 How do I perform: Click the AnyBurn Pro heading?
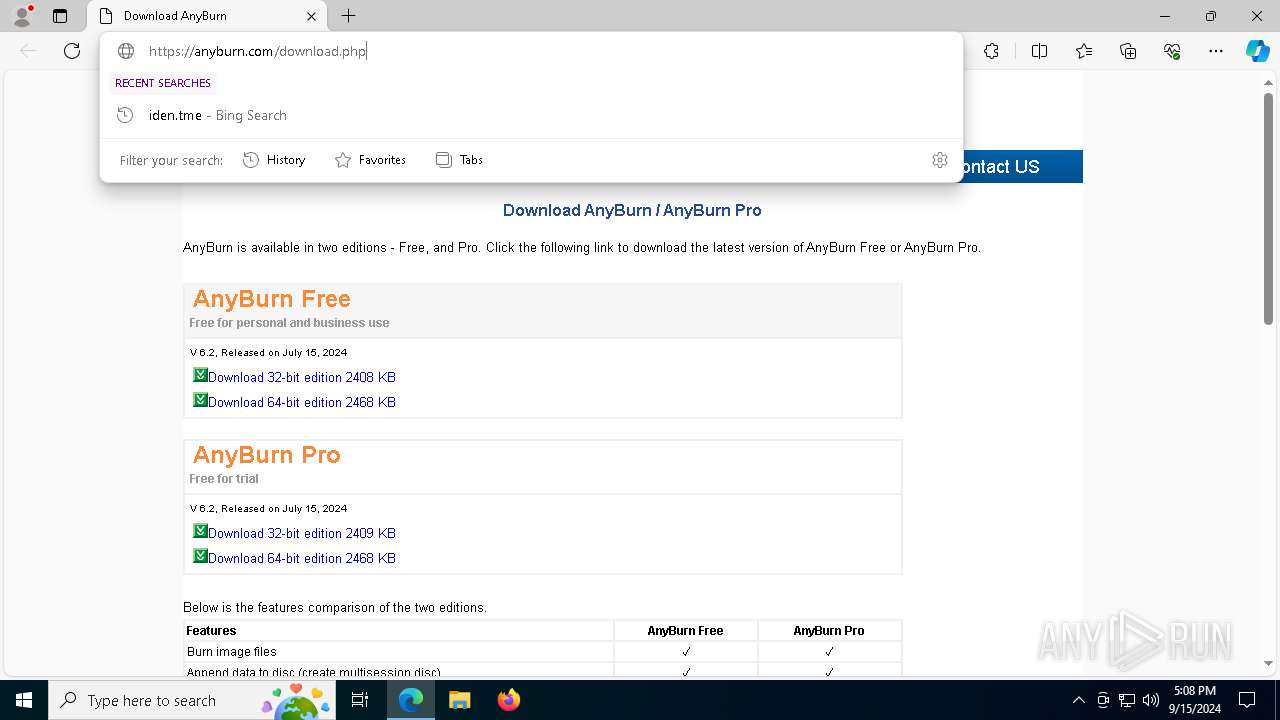click(x=266, y=455)
